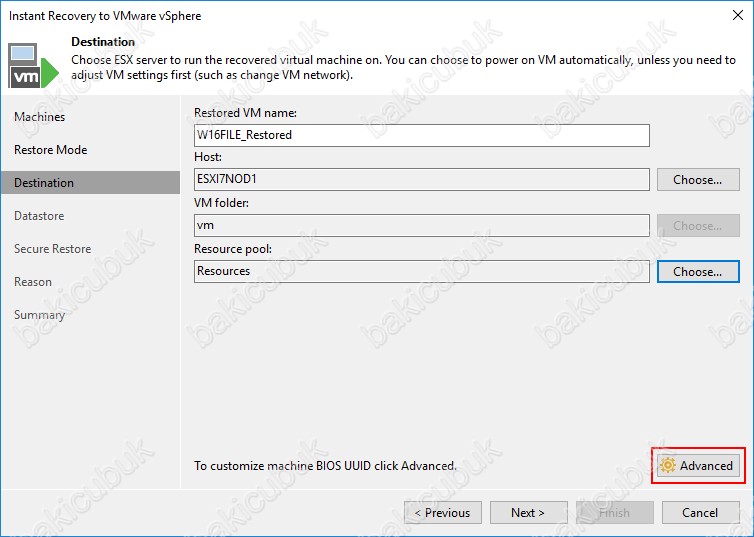The image size is (754, 537).
Task: Click the VM folder field
Action: tap(422, 225)
